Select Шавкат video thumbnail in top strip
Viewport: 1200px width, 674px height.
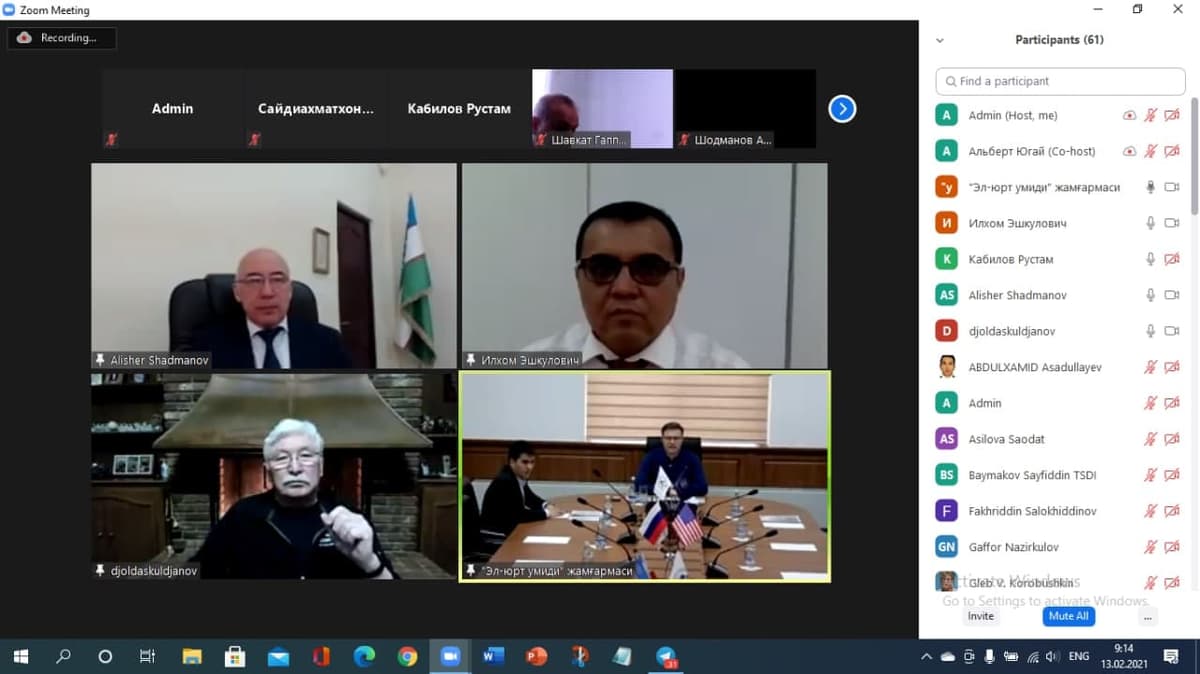point(603,109)
